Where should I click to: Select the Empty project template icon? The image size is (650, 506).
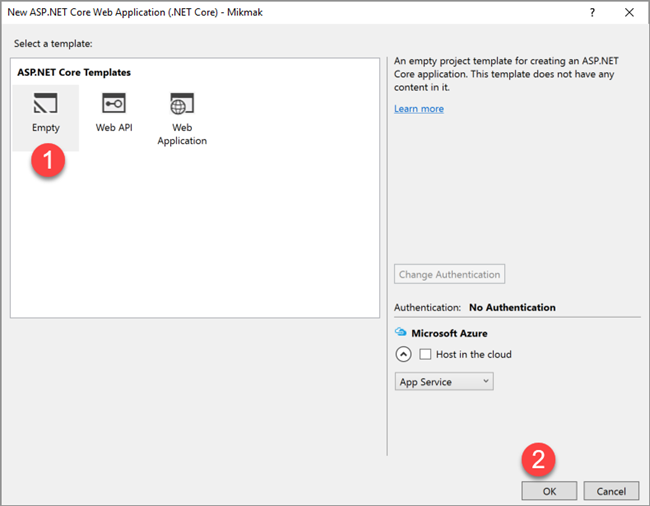point(46,103)
